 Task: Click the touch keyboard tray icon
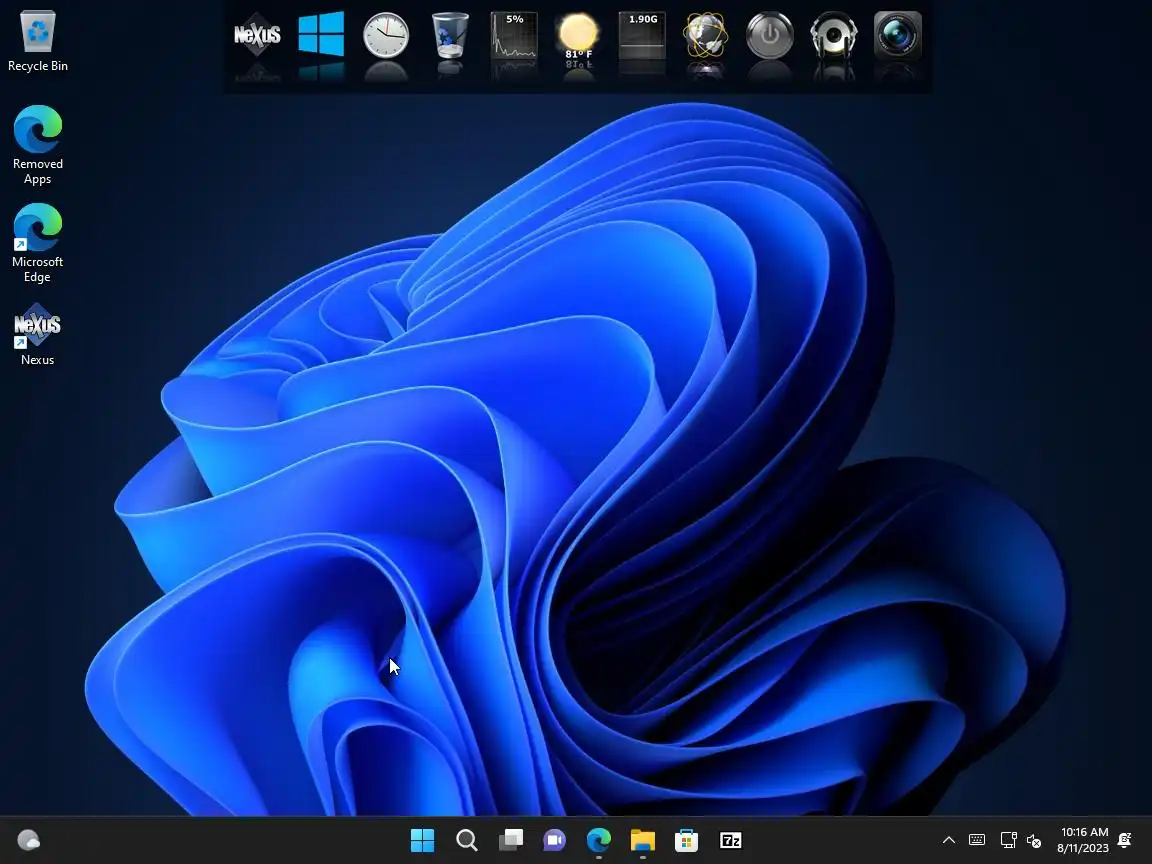pyautogui.click(x=976, y=840)
